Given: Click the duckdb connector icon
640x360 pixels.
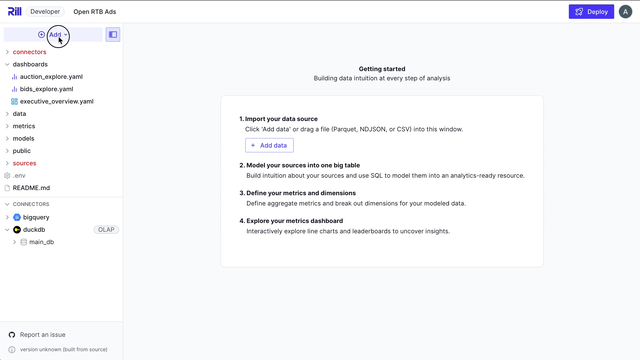Looking at the screenshot, I should pos(17,229).
